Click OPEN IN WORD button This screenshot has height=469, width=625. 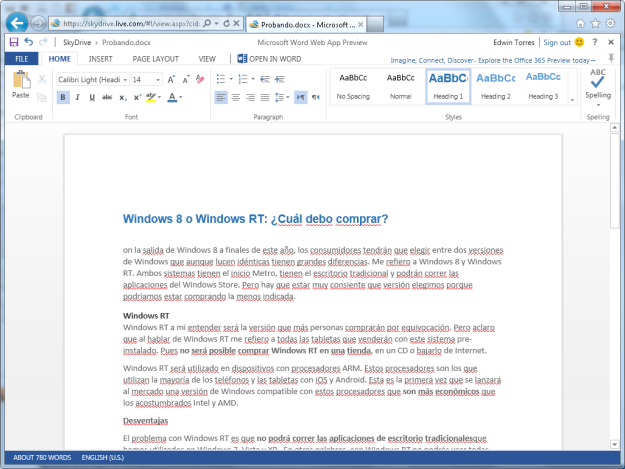point(269,59)
